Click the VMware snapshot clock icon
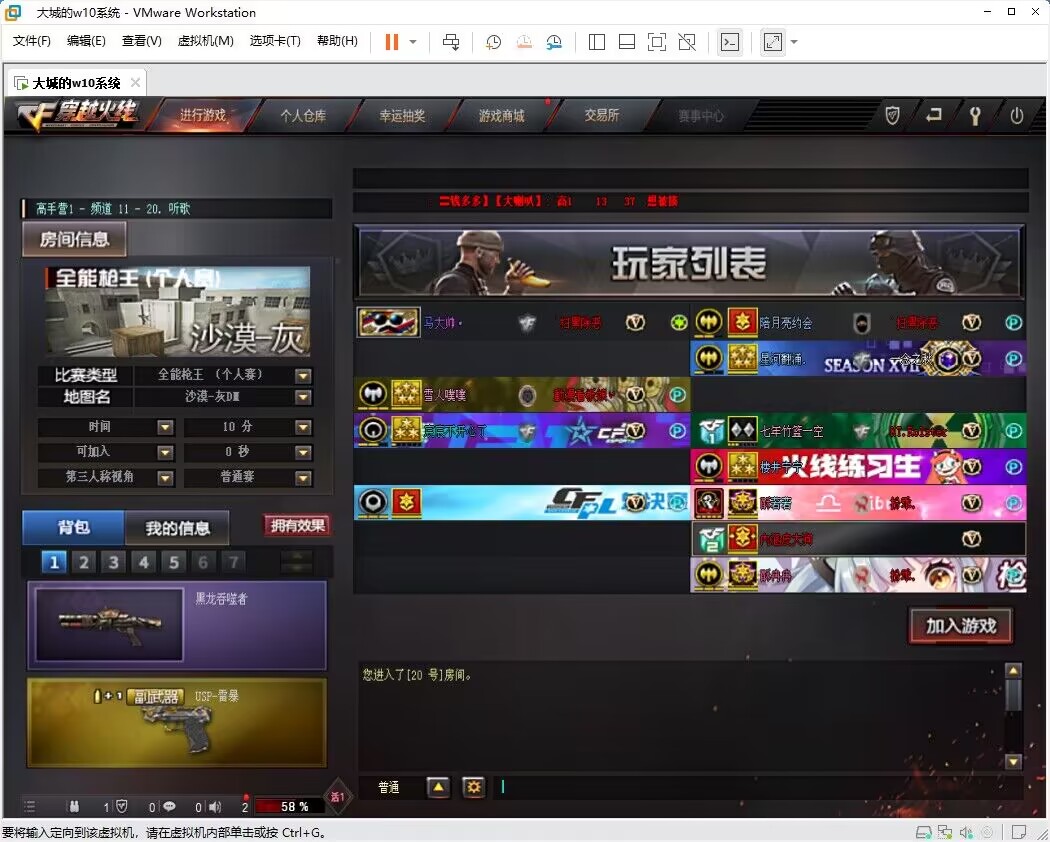This screenshot has height=842, width=1050. (x=493, y=42)
